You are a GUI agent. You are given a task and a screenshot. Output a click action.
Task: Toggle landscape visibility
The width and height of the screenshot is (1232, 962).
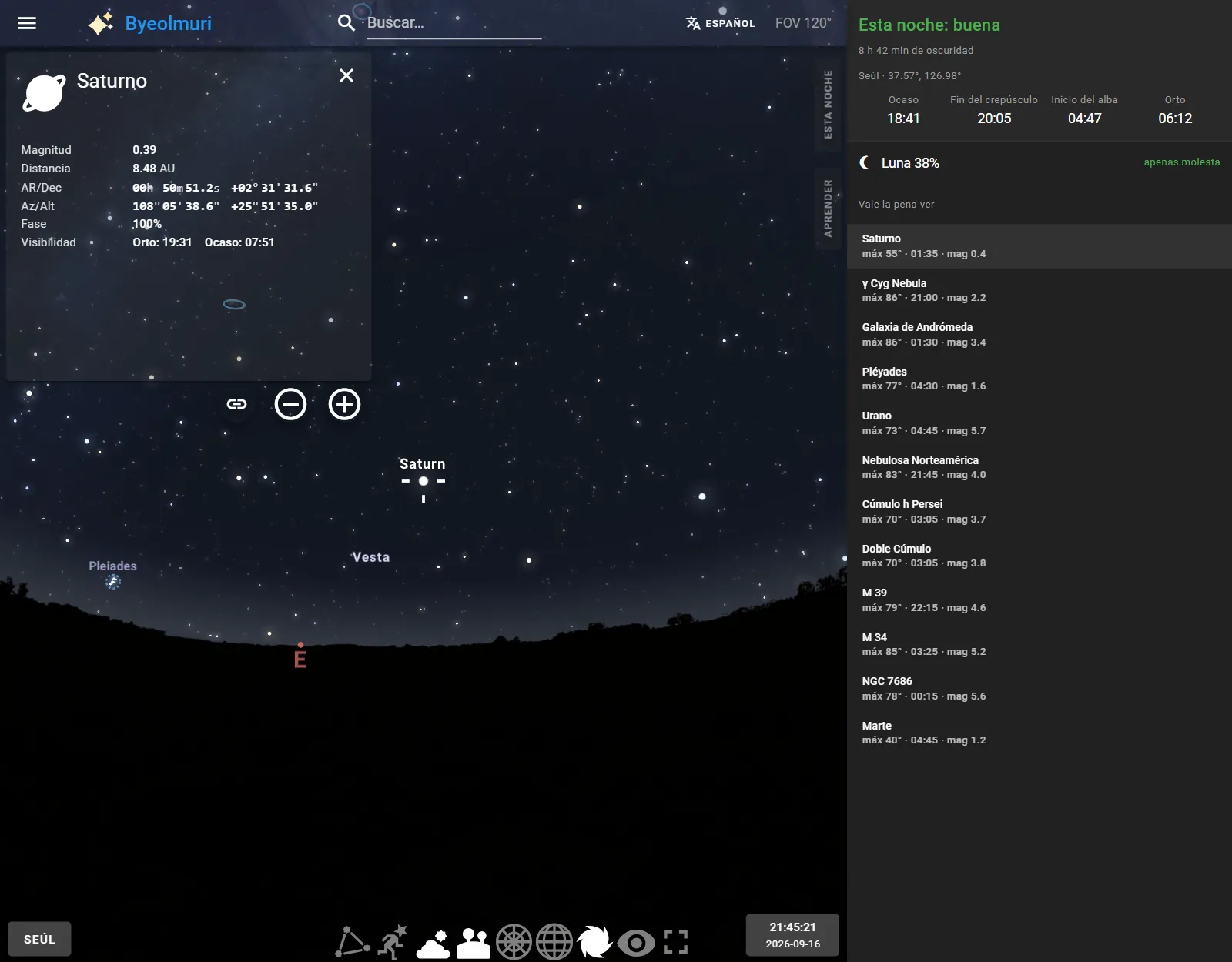474,943
